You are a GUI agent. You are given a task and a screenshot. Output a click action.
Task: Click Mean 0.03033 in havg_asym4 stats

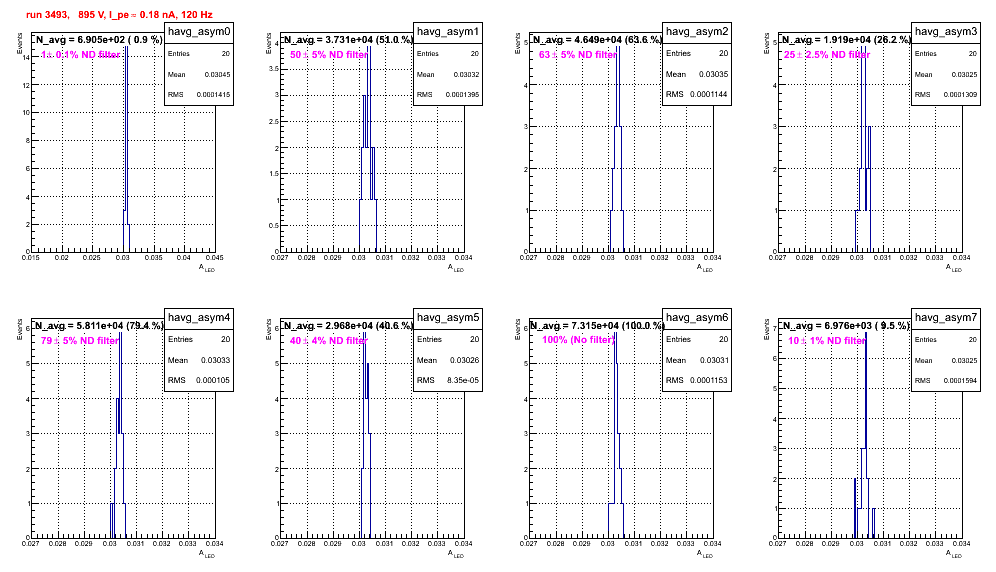click(x=199, y=360)
